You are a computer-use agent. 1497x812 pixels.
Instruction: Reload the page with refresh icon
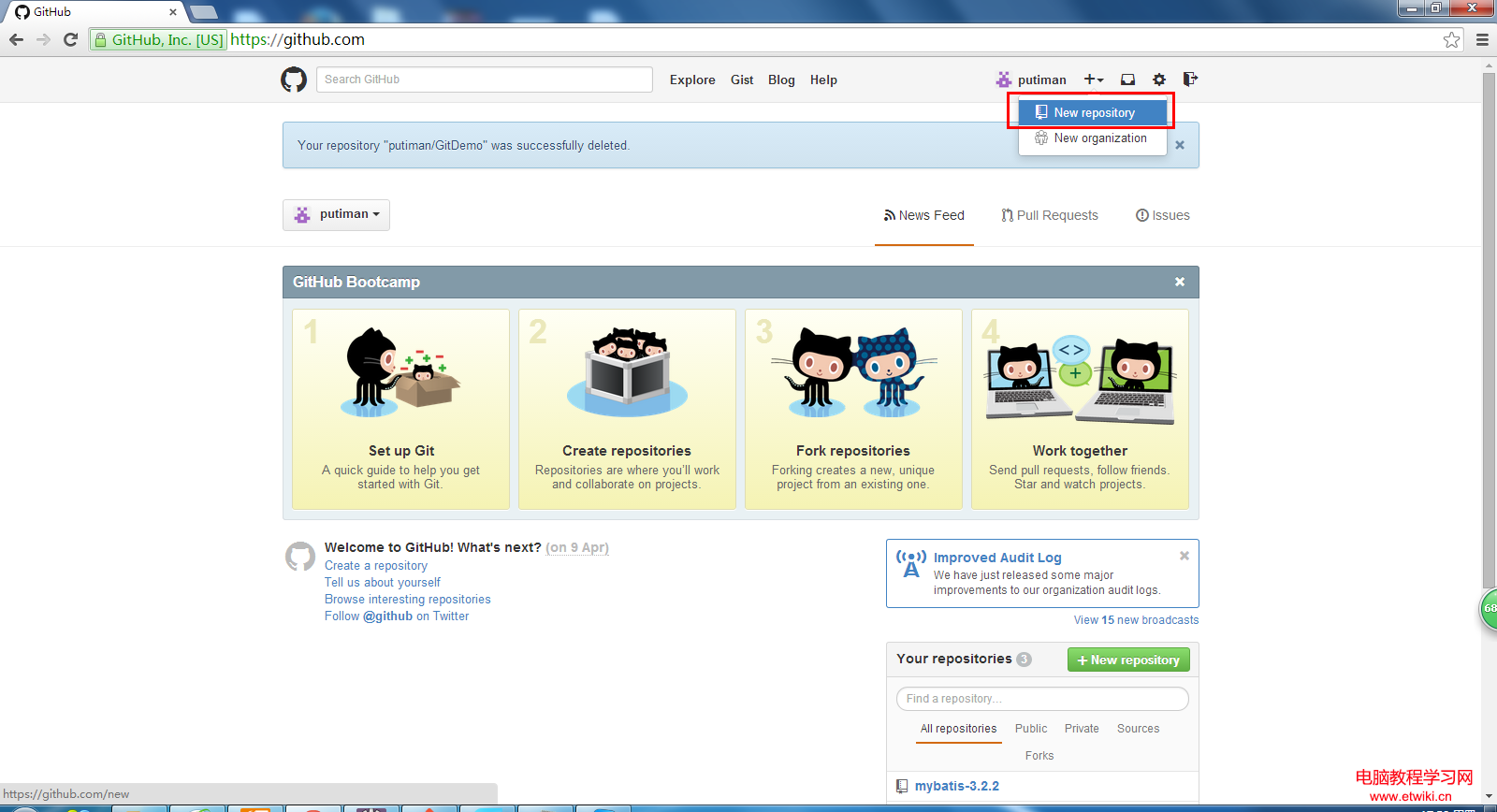coord(70,39)
